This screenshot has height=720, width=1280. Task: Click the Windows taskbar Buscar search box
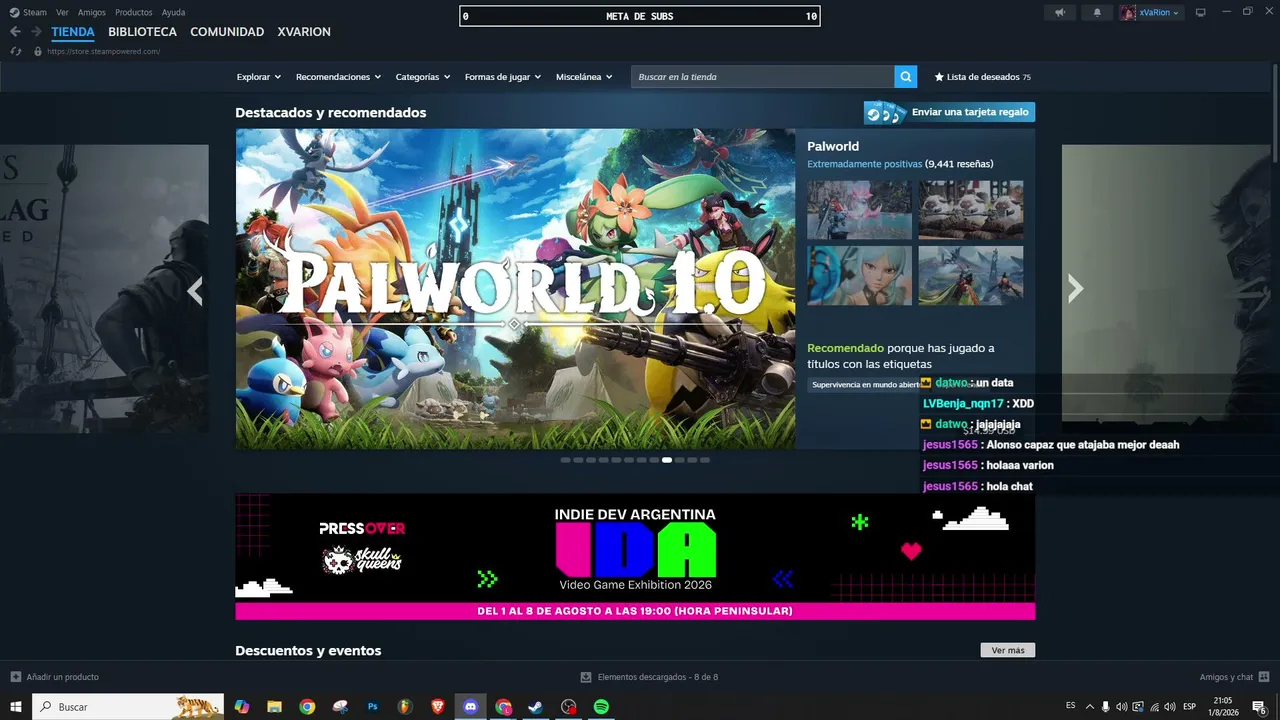pyautogui.click(x=129, y=707)
